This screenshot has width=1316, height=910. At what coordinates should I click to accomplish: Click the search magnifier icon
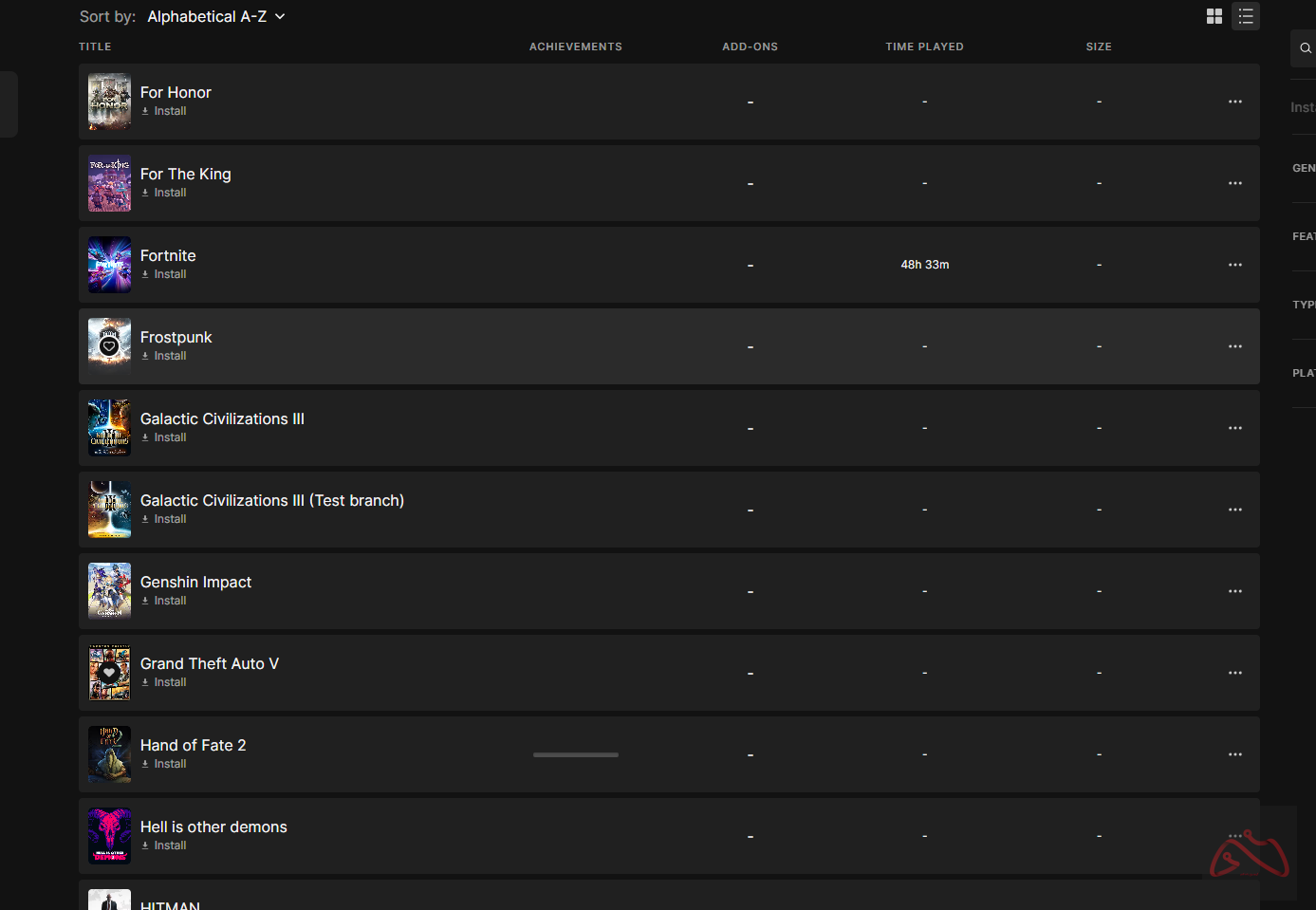[x=1306, y=48]
